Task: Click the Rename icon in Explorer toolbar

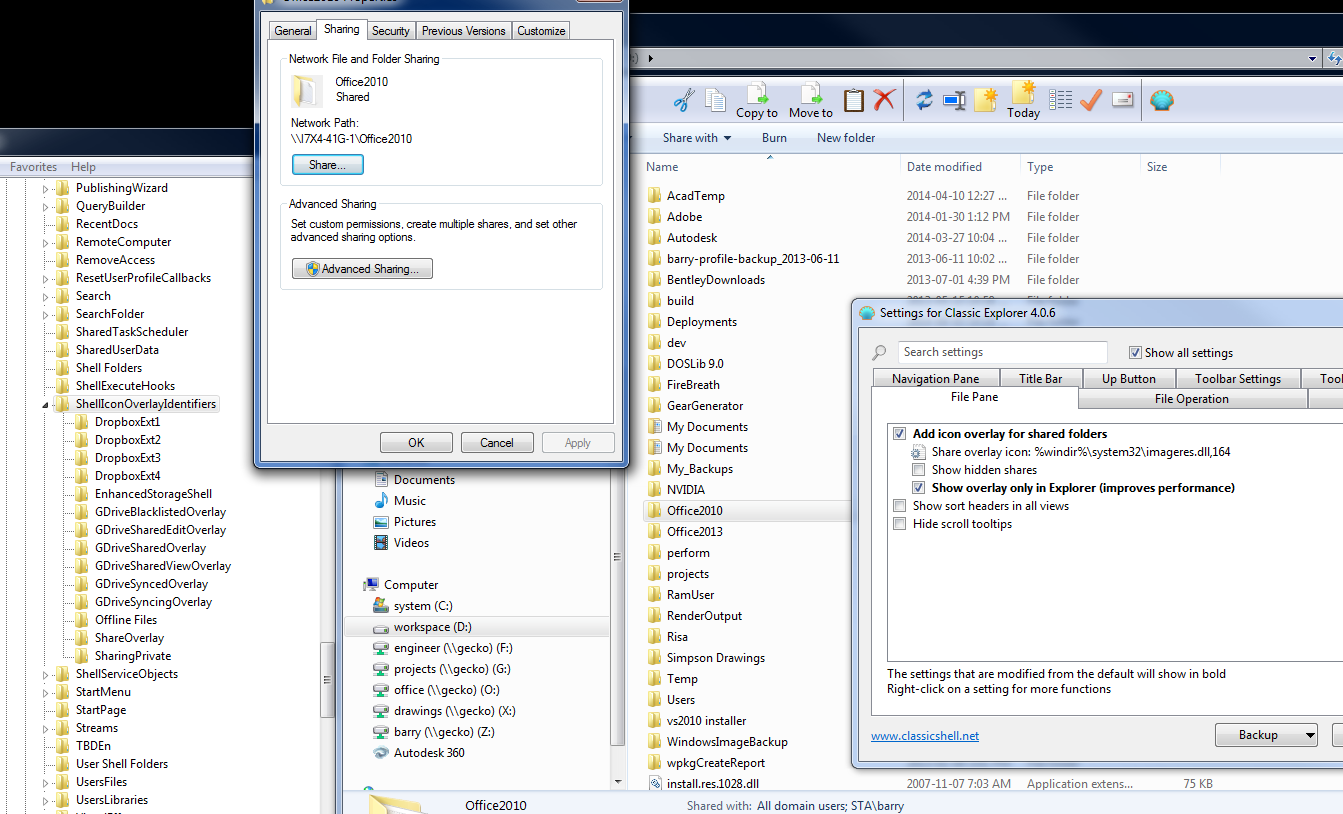Action: (x=954, y=100)
